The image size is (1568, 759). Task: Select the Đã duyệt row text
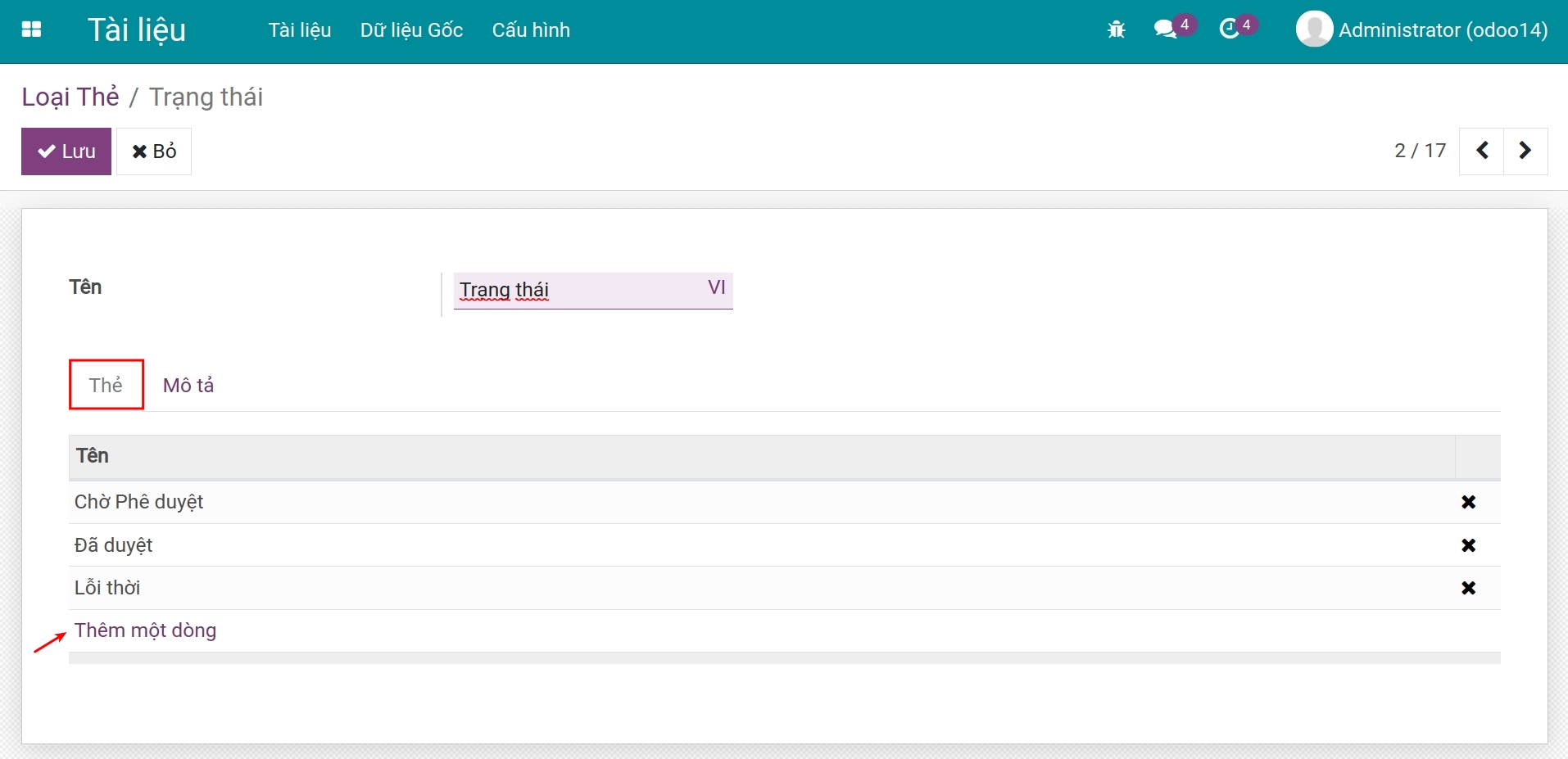(114, 545)
